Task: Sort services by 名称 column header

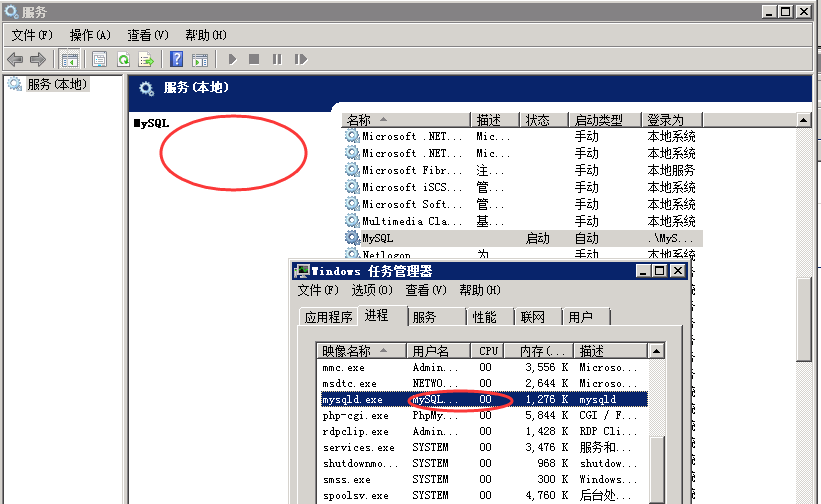Action: click(x=406, y=120)
